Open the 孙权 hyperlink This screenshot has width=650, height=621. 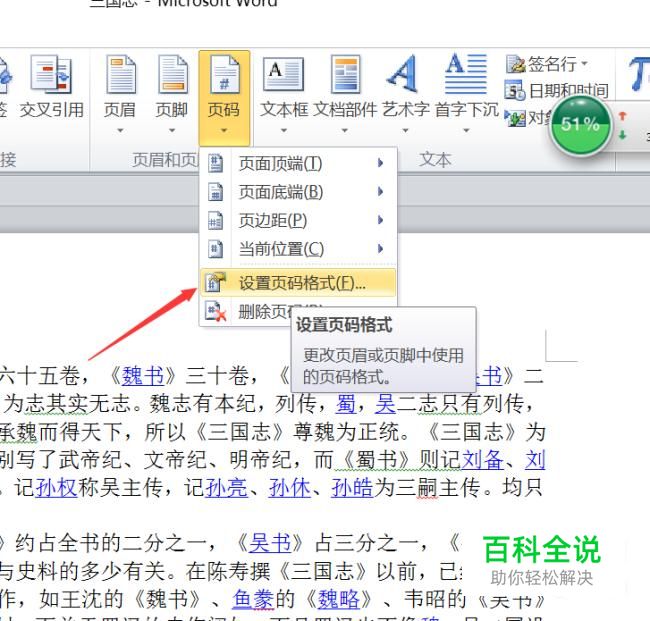(57, 488)
